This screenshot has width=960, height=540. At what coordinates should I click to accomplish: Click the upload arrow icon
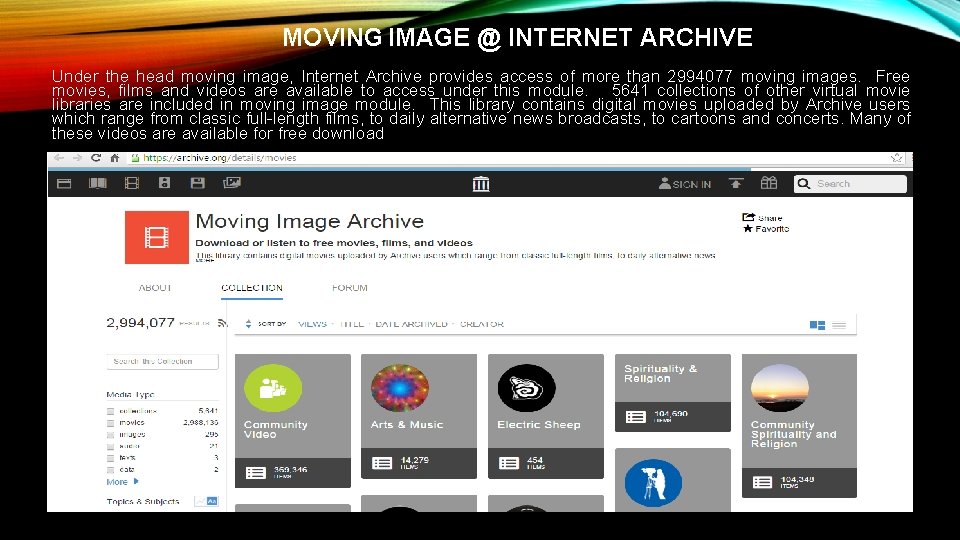coord(736,183)
